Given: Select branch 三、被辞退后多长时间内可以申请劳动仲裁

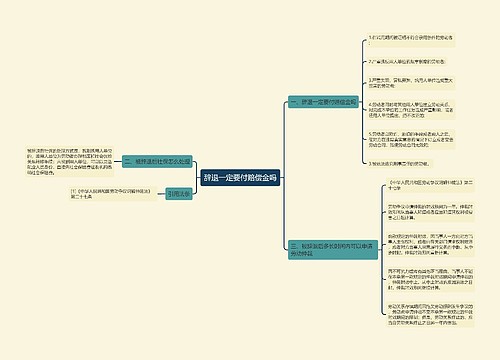Looking at the screenshot, I should [x=333, y=250].
